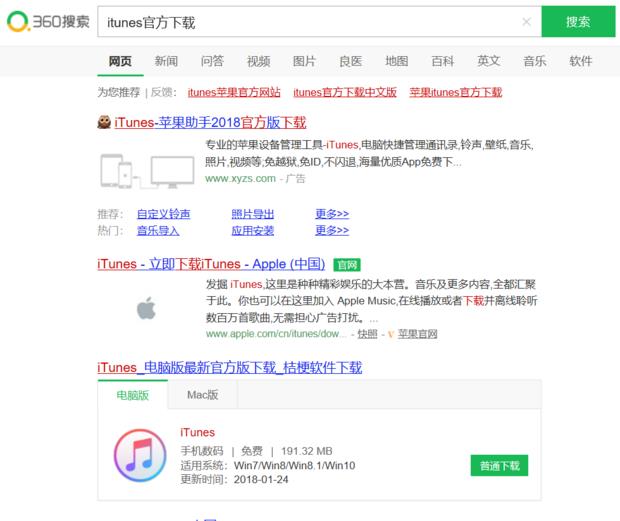This screenshot has width=620, height=521.
Task: Open the 苹果官网 link
Action: (x=418, y=334)
